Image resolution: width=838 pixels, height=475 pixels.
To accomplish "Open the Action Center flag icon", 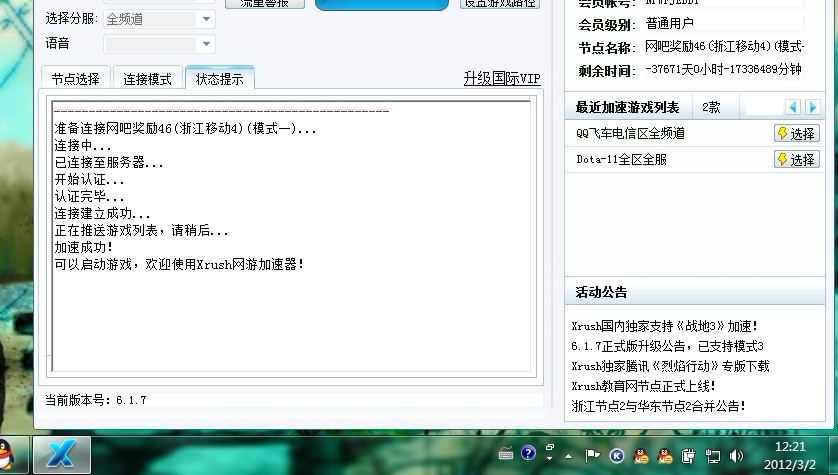I will pos(592,455).
